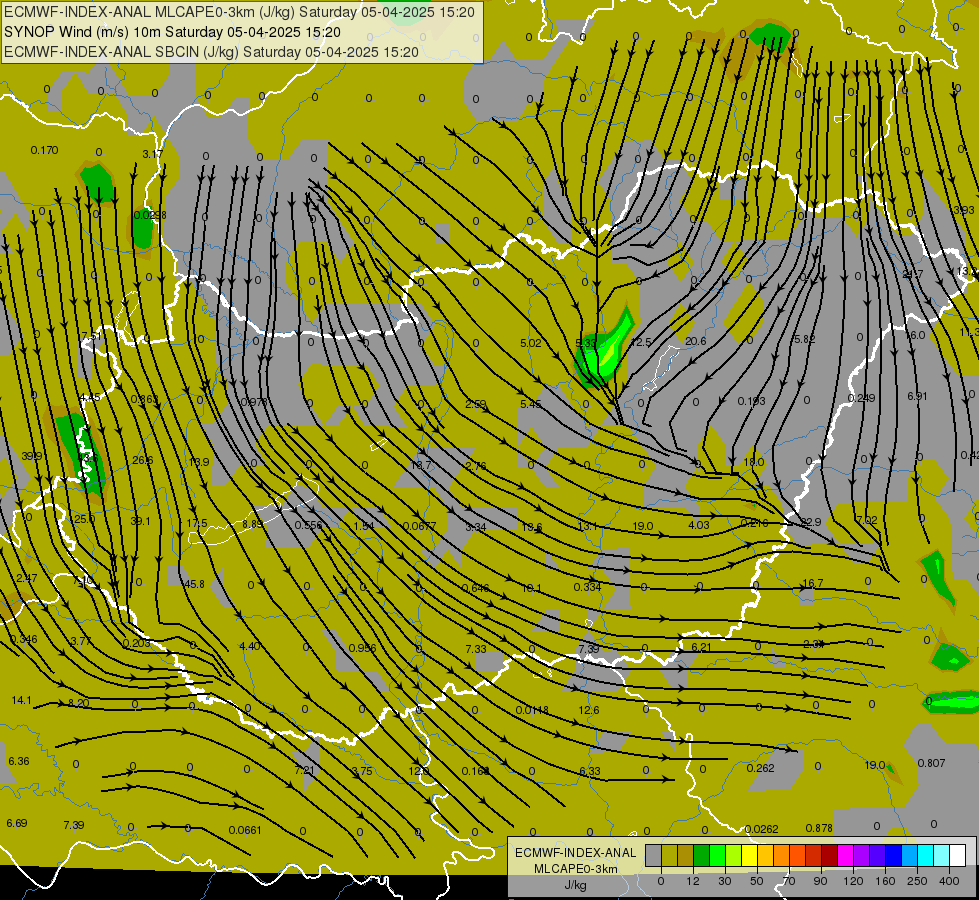This screenshot has height=900, width=979.
Task: Click the legend scale label '160'
Action: [885, 881]
